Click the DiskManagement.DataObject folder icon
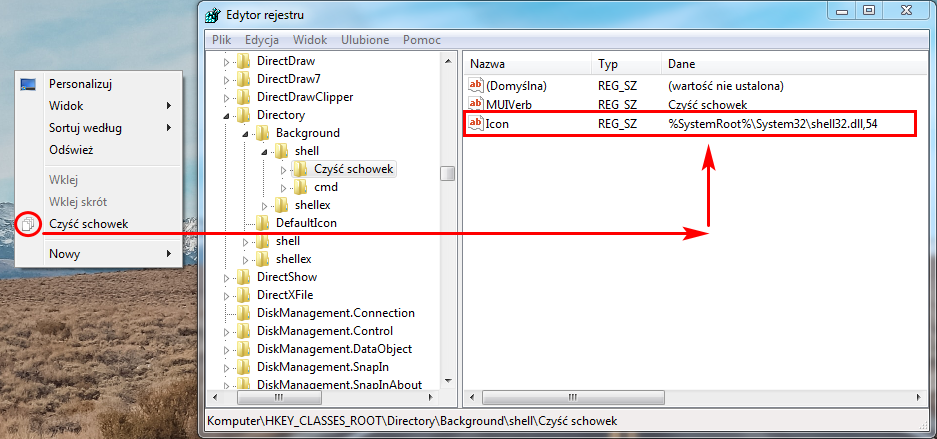 243,349
